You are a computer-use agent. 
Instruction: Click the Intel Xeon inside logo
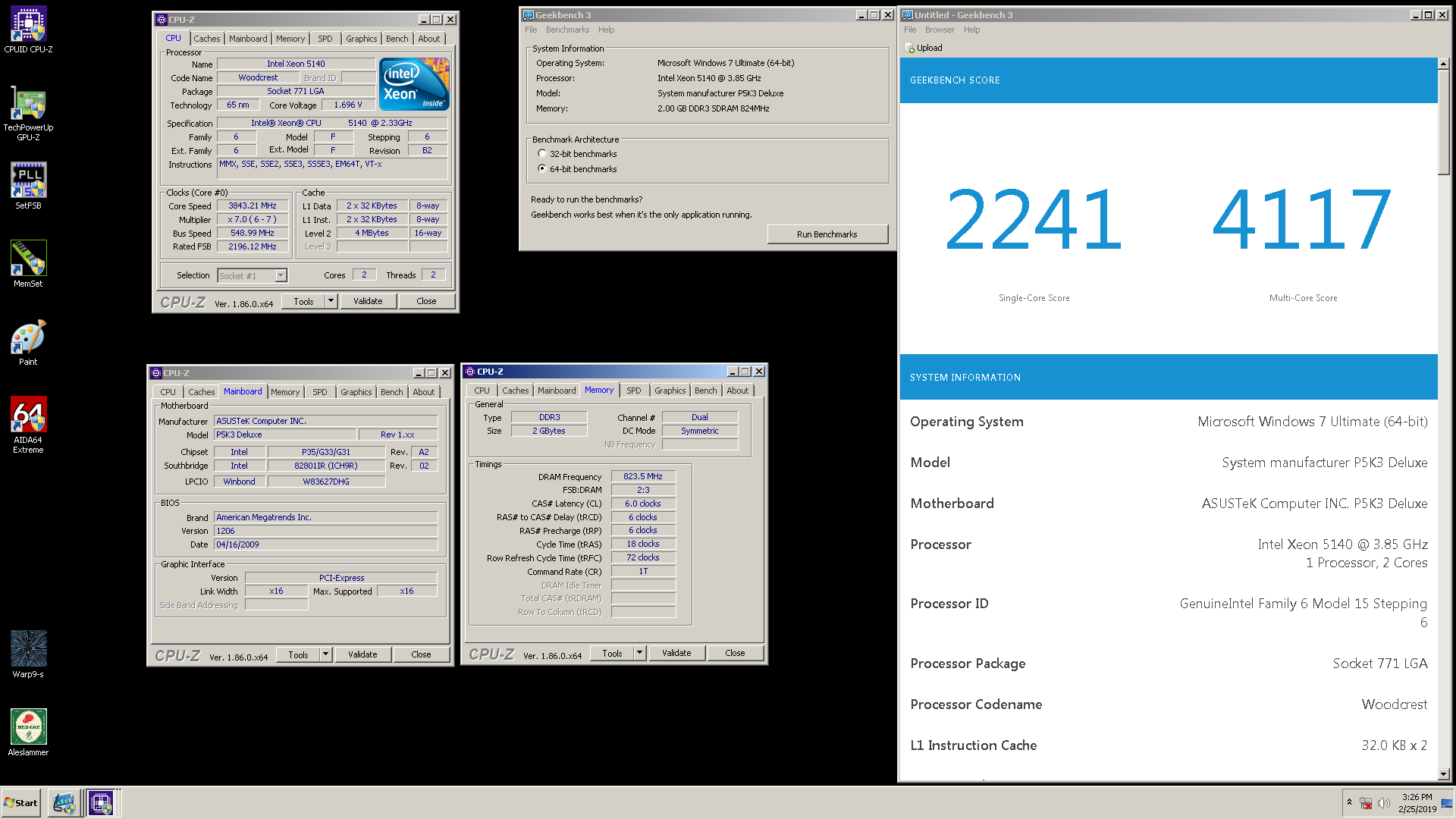[x=414, y=84]
